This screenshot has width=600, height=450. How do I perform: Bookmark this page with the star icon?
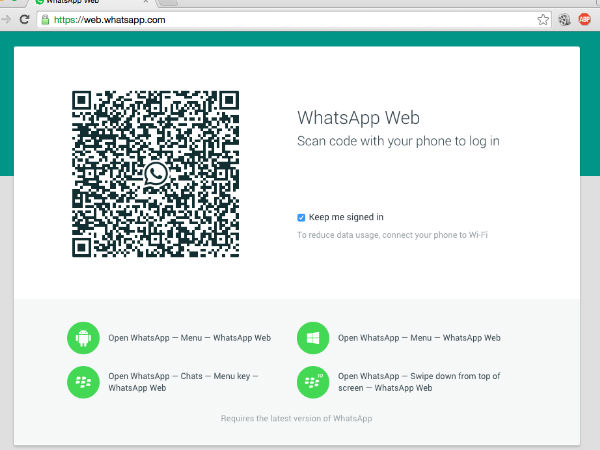(543, 19)
